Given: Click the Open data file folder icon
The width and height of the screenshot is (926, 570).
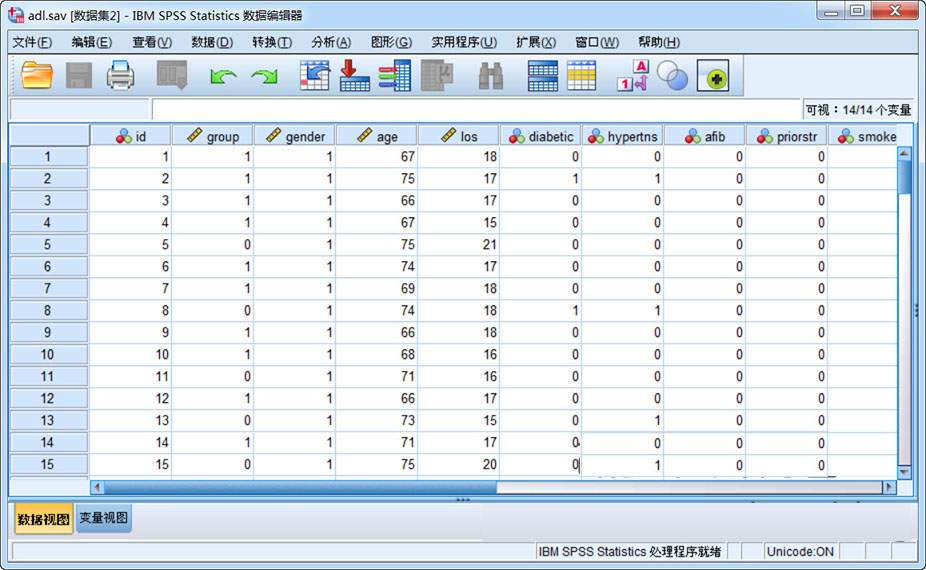Looking at the screenshot, I should tap(37, 75).
